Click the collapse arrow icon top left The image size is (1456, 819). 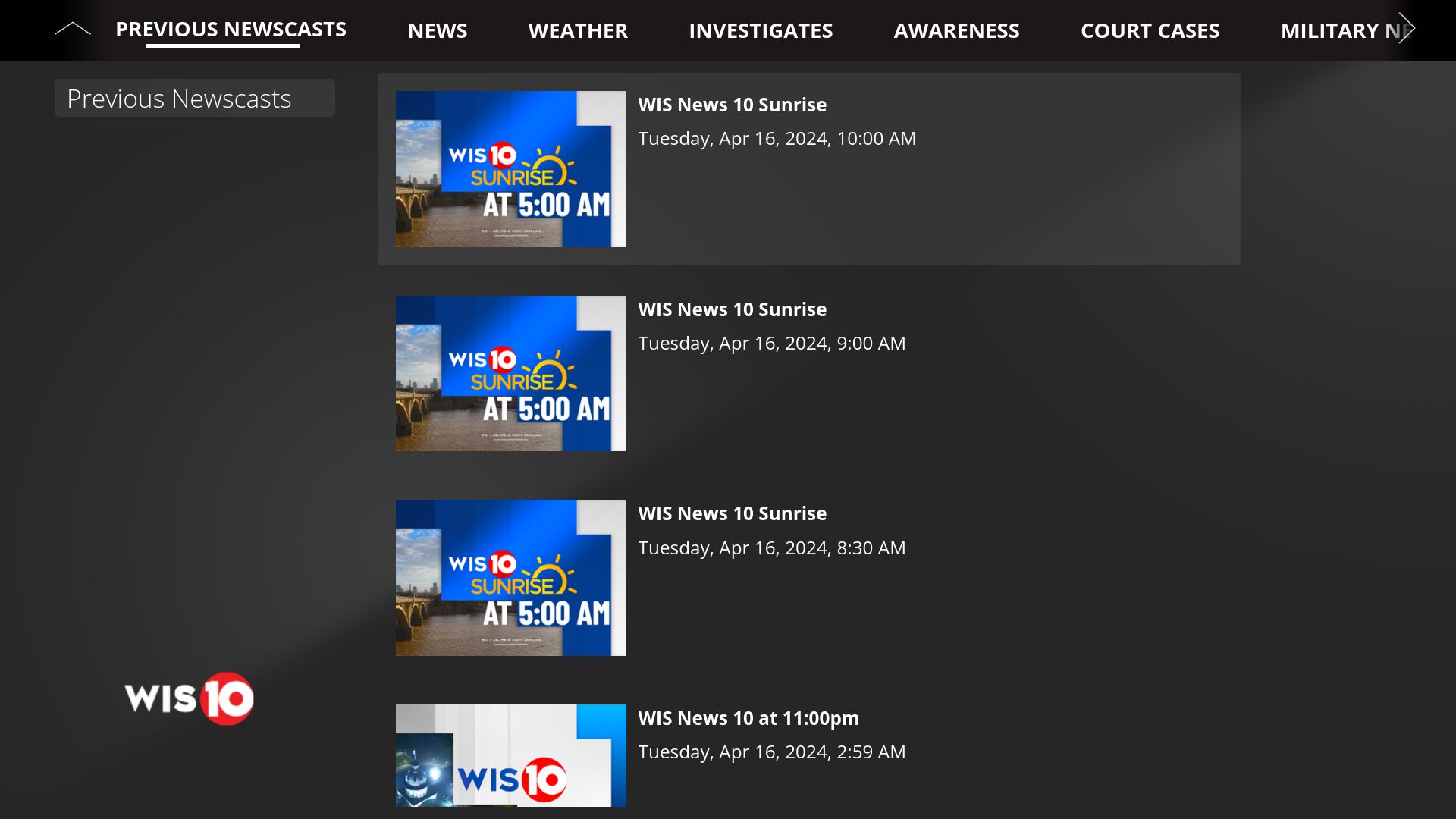tap(72, 27)
